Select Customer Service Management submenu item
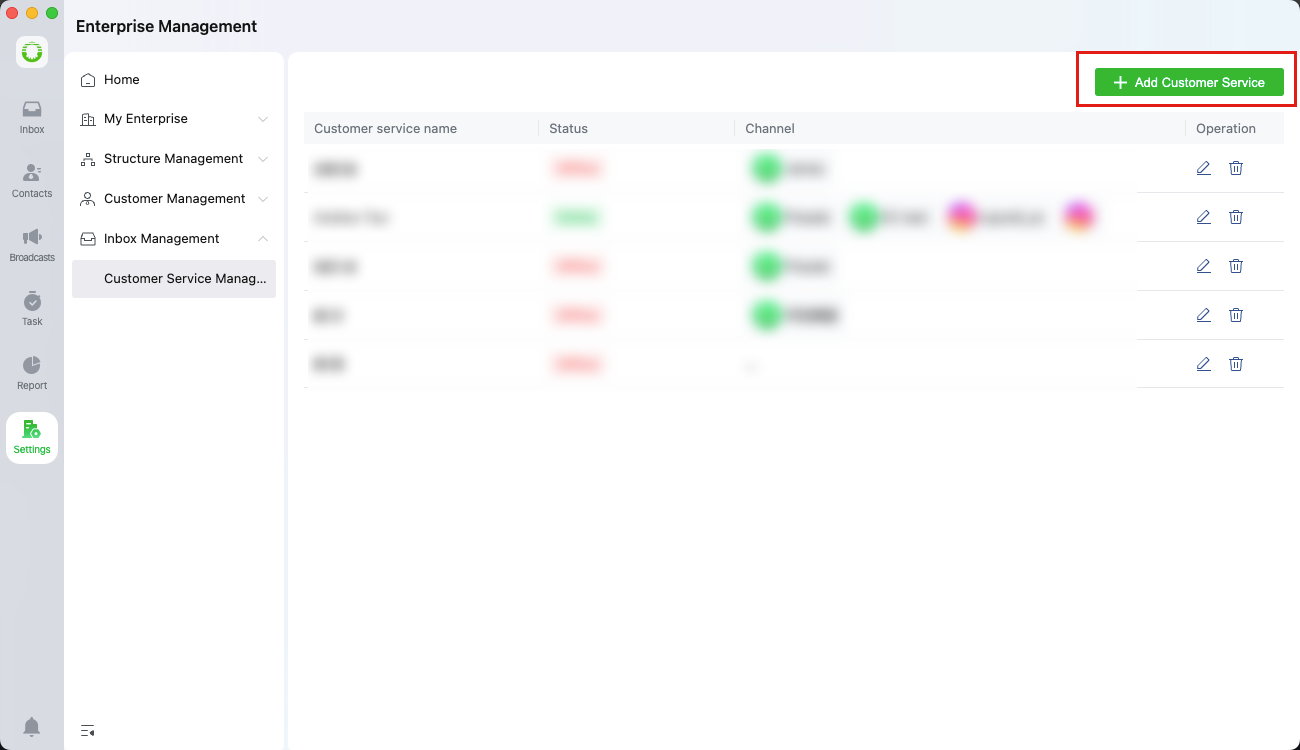1300x750 pixels. pyautogui.click(x=174, y=279)
